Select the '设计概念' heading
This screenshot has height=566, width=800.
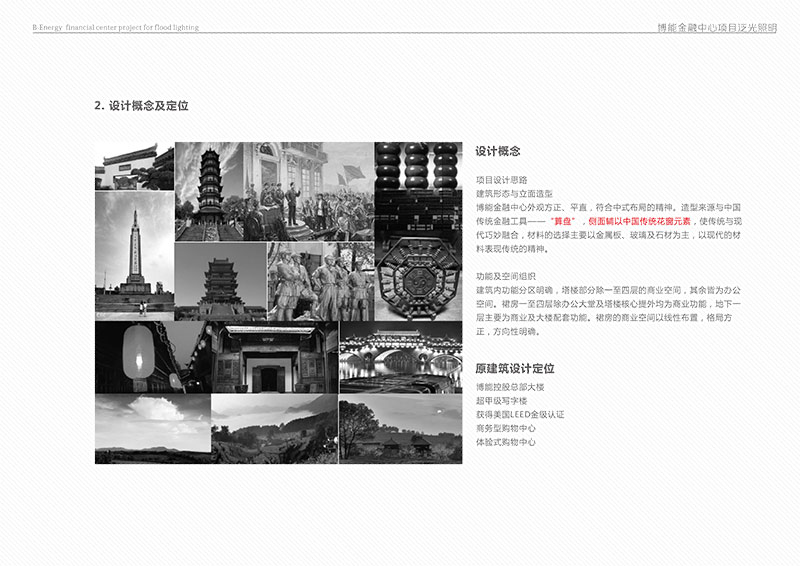coord(497,151)
